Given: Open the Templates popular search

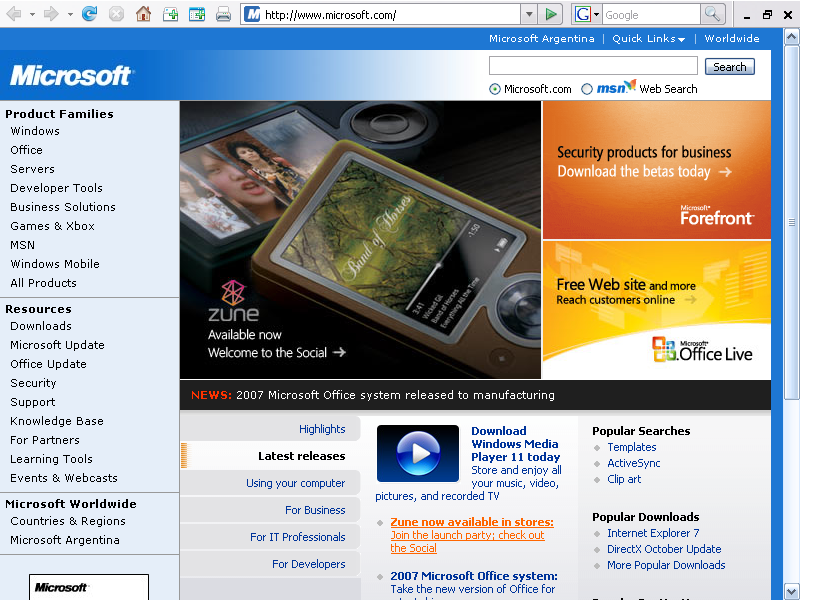Looking at the screenshot, I should tap(631, 447).
